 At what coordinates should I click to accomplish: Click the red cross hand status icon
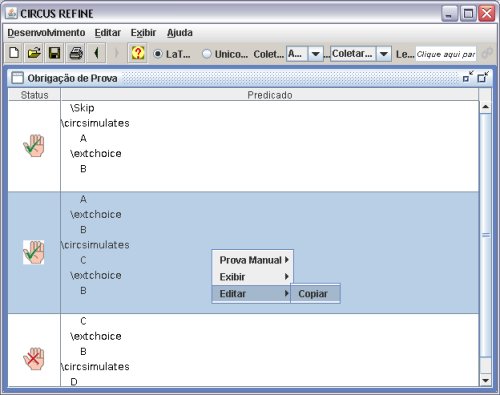34,359
